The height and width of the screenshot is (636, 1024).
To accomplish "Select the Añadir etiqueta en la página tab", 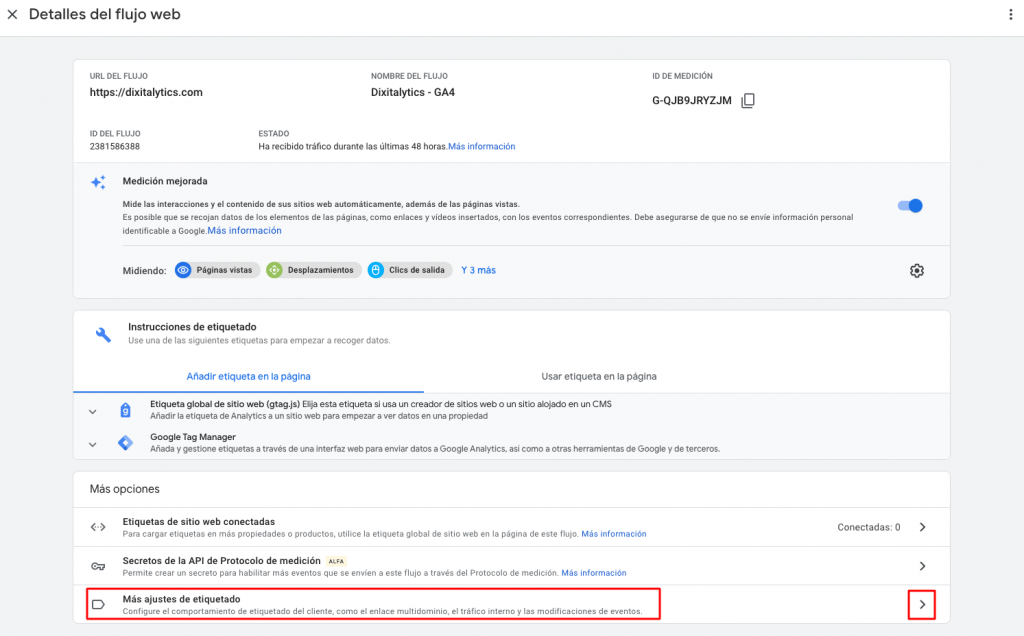I will pyautogui.click(x=248, y=376).
